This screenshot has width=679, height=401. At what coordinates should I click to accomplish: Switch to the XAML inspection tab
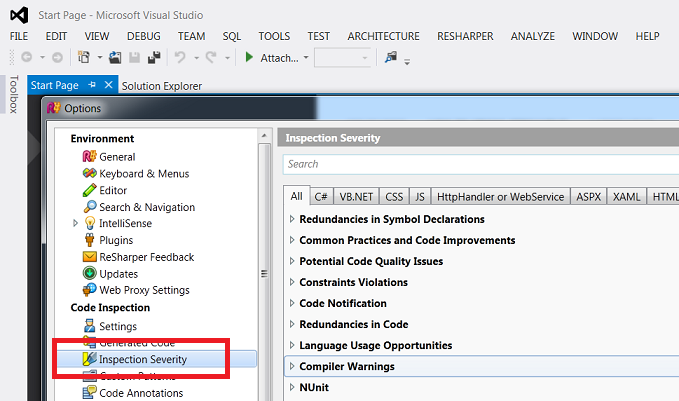click(627, 197)
